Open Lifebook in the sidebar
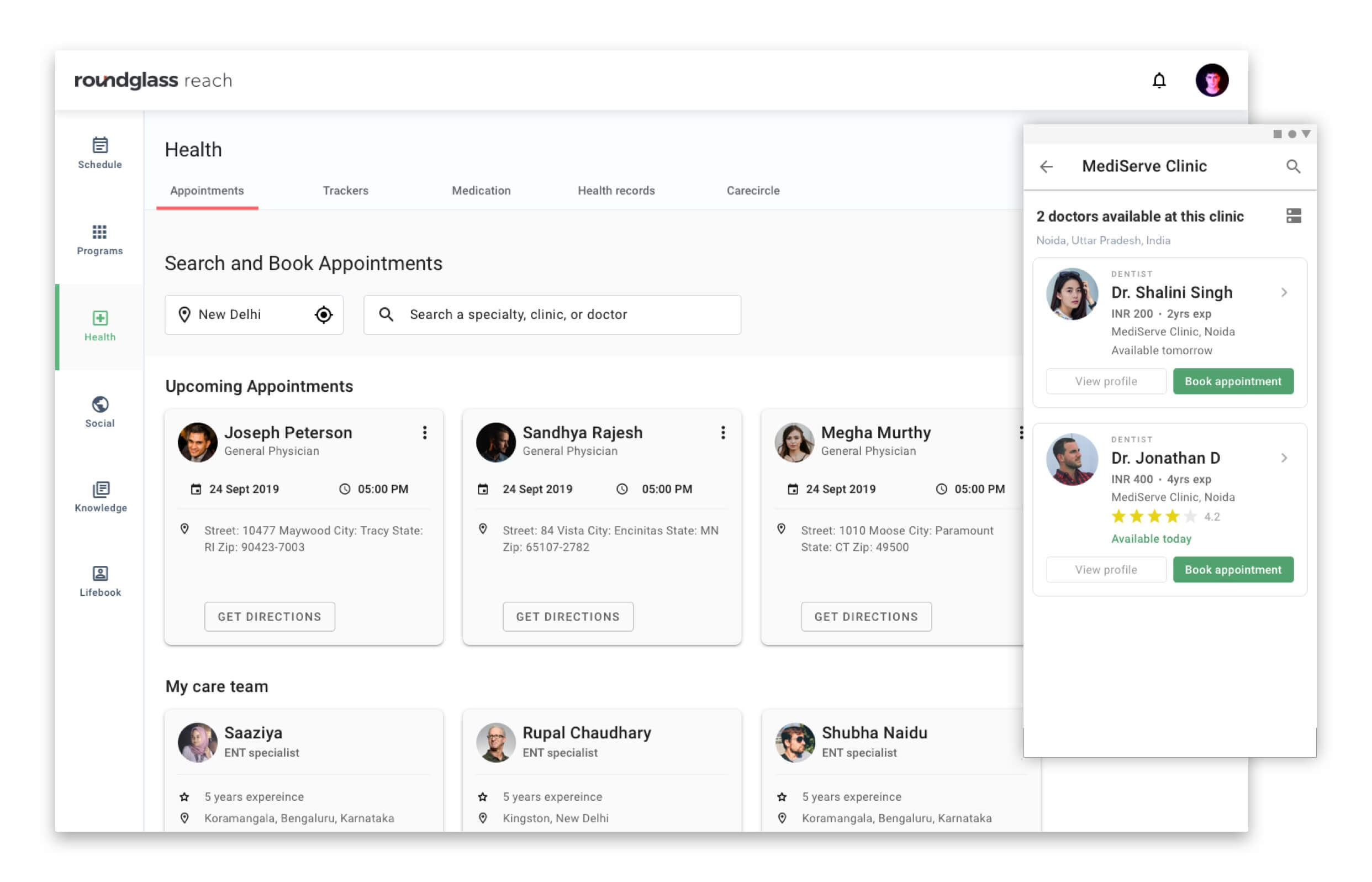 coord(100,581)
